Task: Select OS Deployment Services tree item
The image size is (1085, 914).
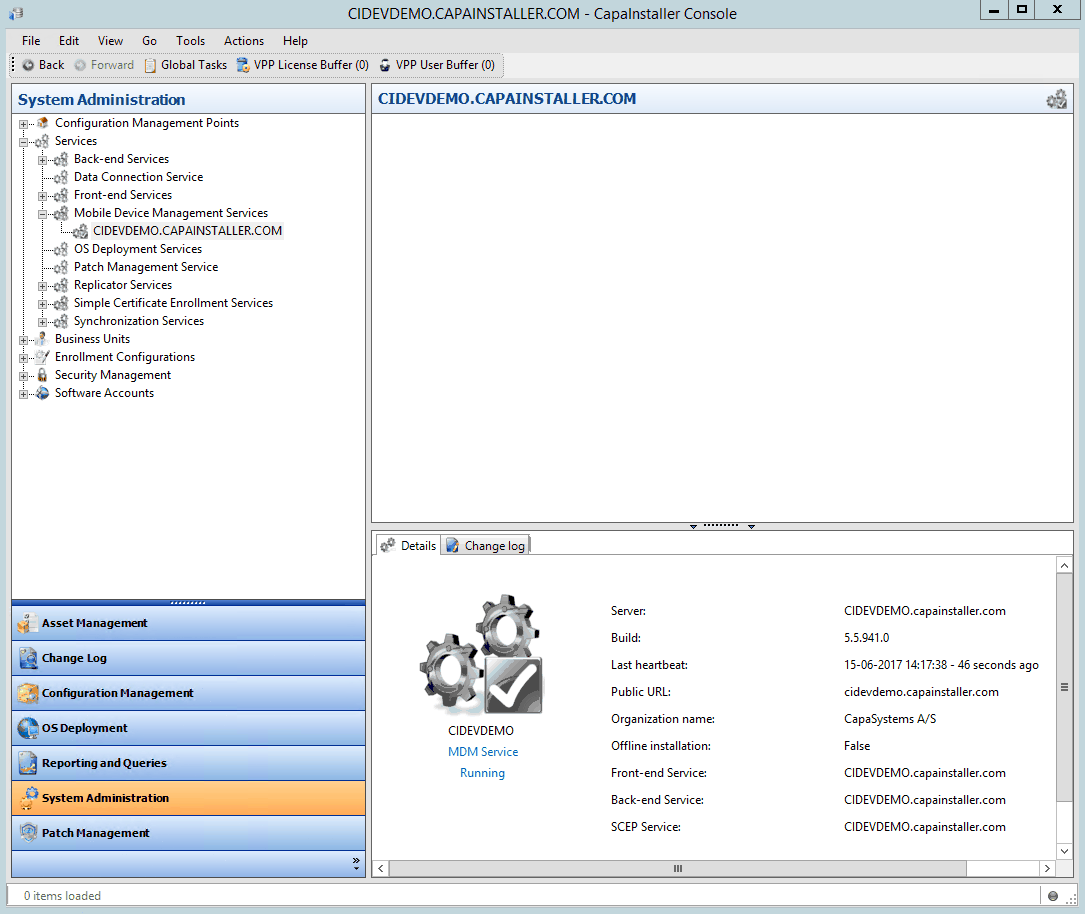Action: coord(138,249)
